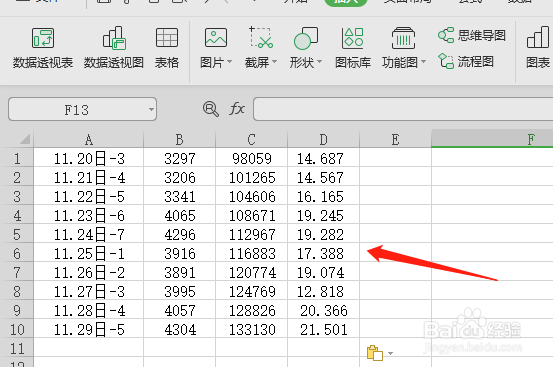Select cell containing 11.29日-5
The image size is (553, 367).
pyautogui.click(x=89, y=330)
